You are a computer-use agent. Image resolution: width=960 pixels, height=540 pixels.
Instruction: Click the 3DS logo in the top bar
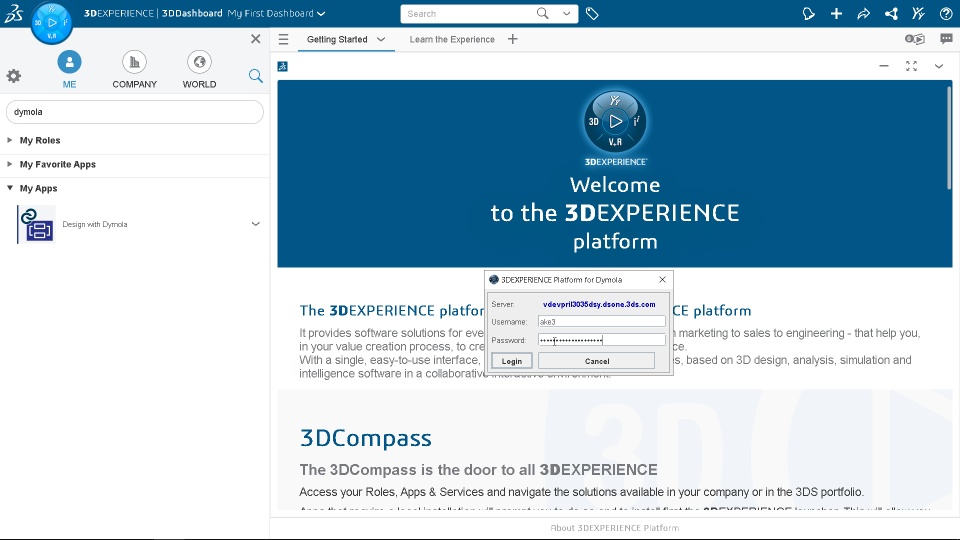click(x=14, y=13)
